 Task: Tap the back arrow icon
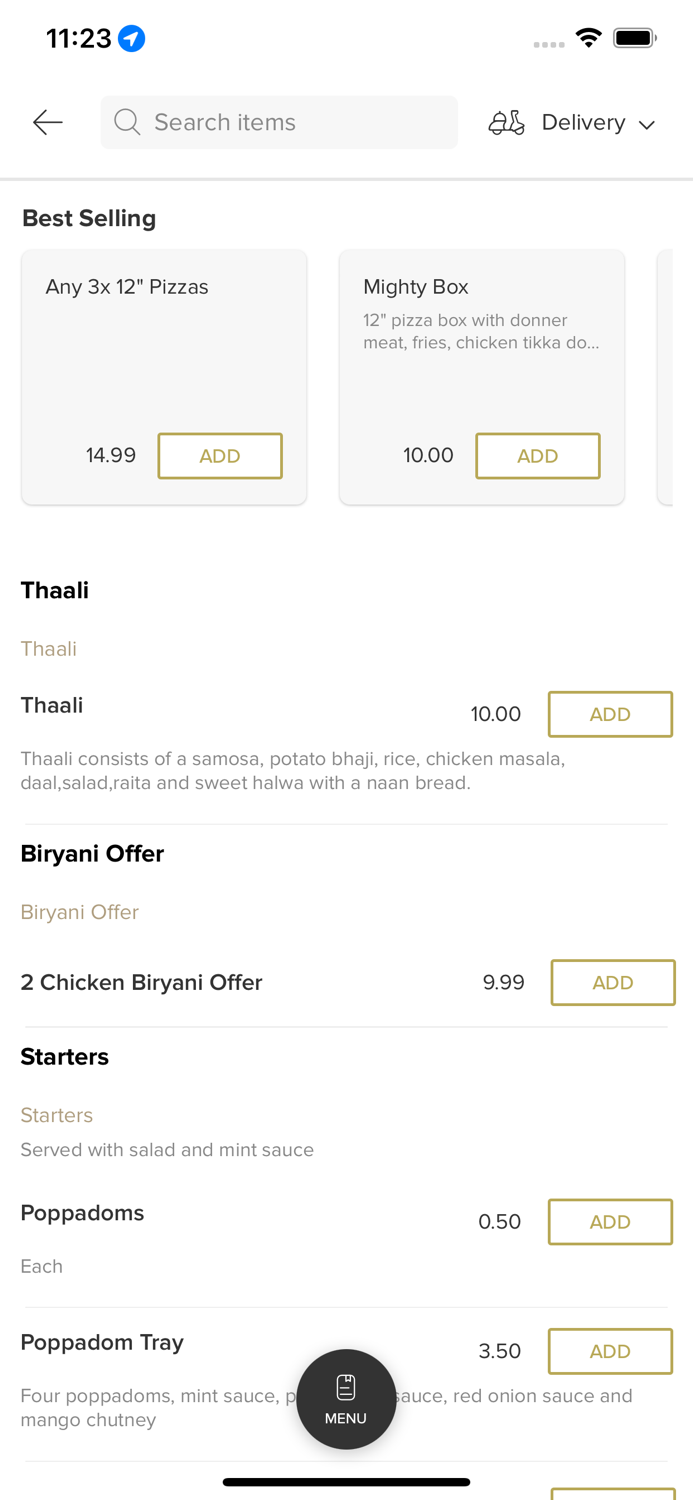coord(47,122)
